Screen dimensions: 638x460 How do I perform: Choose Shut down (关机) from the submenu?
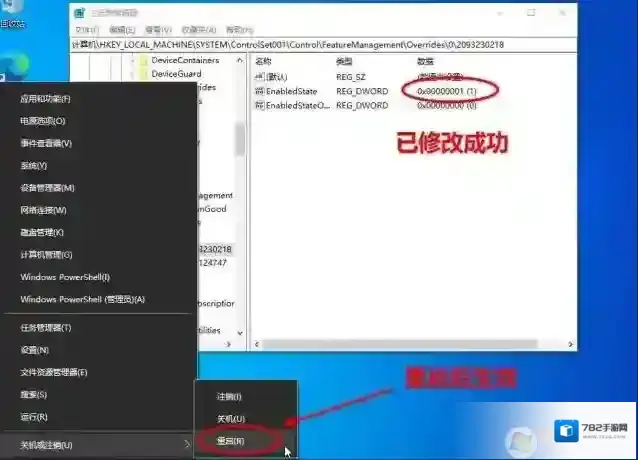click(230, 418)
